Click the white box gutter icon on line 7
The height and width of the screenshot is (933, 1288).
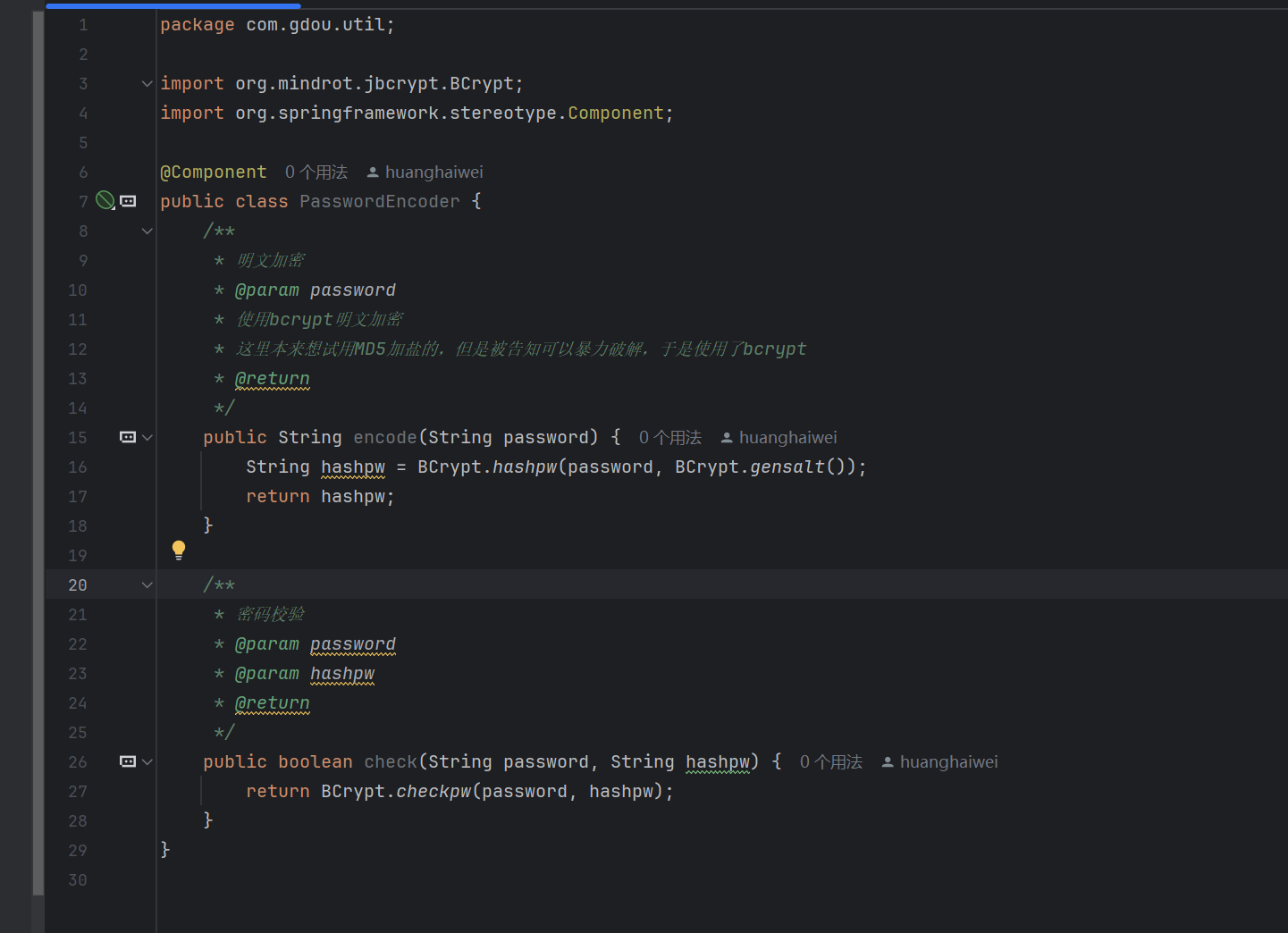[x=128, y=201]
